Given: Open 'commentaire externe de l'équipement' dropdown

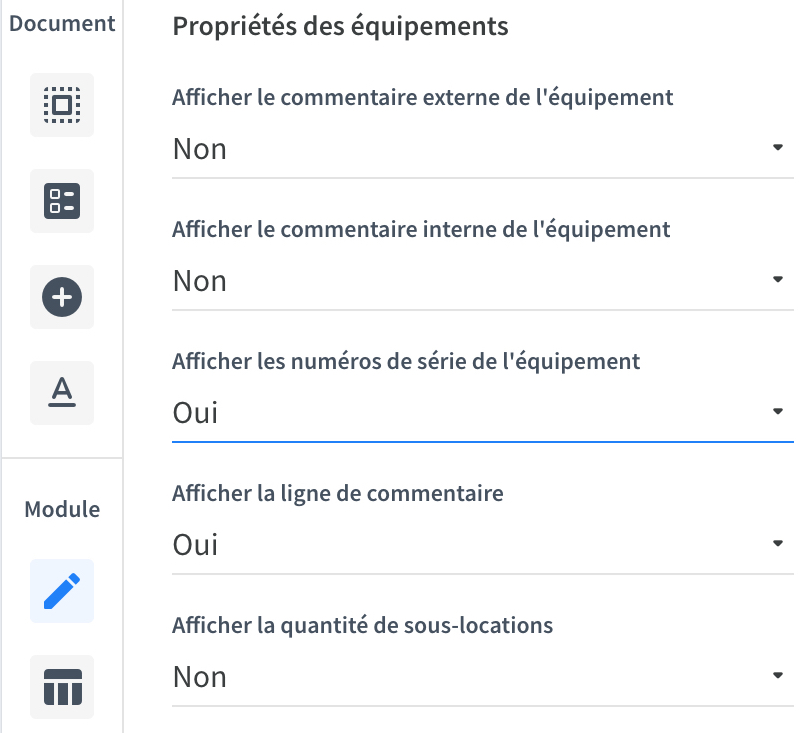Looking at the screenshot, I should click(482, 149).
